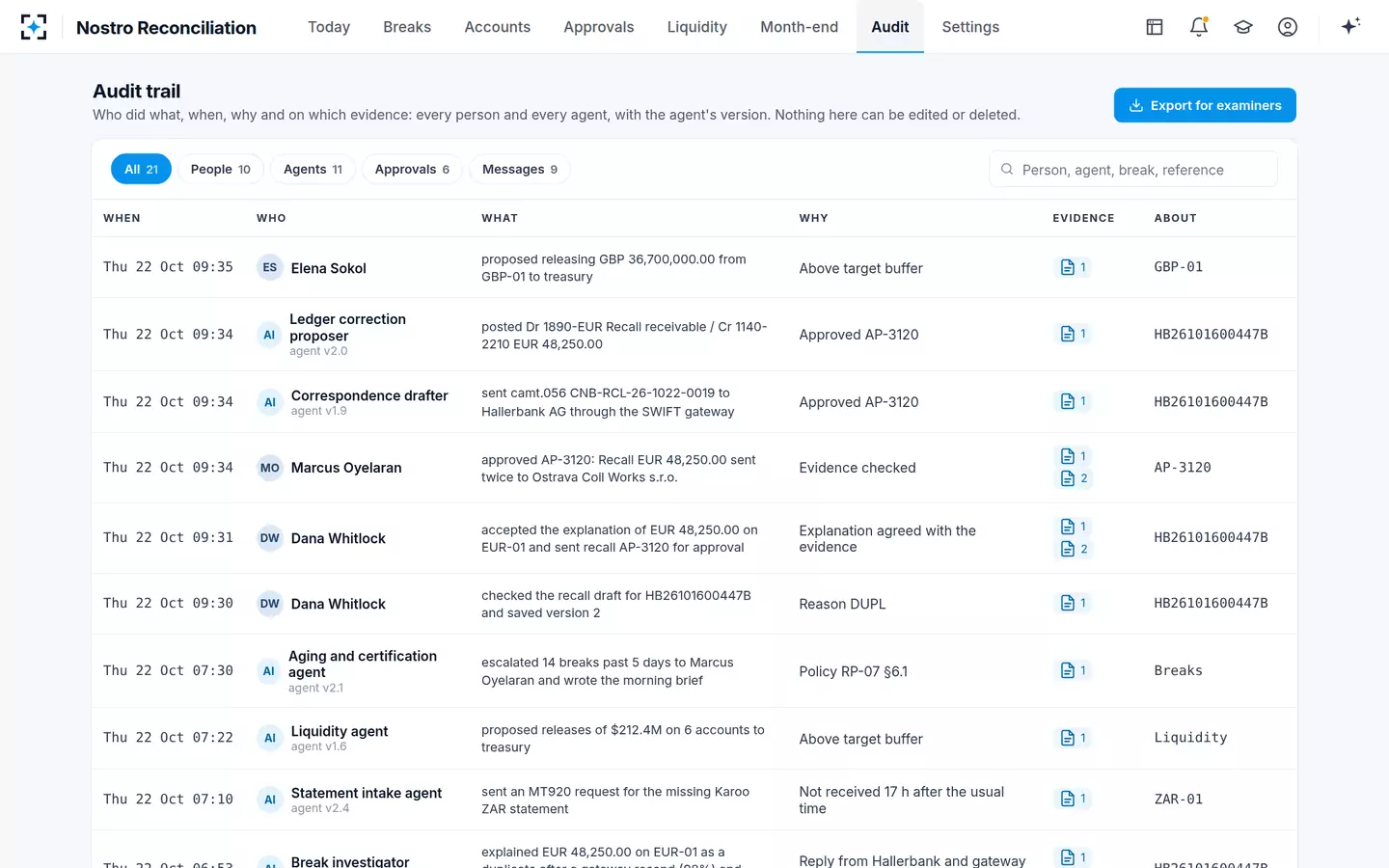Screen dimensions: 1389x868
Task: Click Marcus Oyelaran's MO avatar
Action: point(270,468)
